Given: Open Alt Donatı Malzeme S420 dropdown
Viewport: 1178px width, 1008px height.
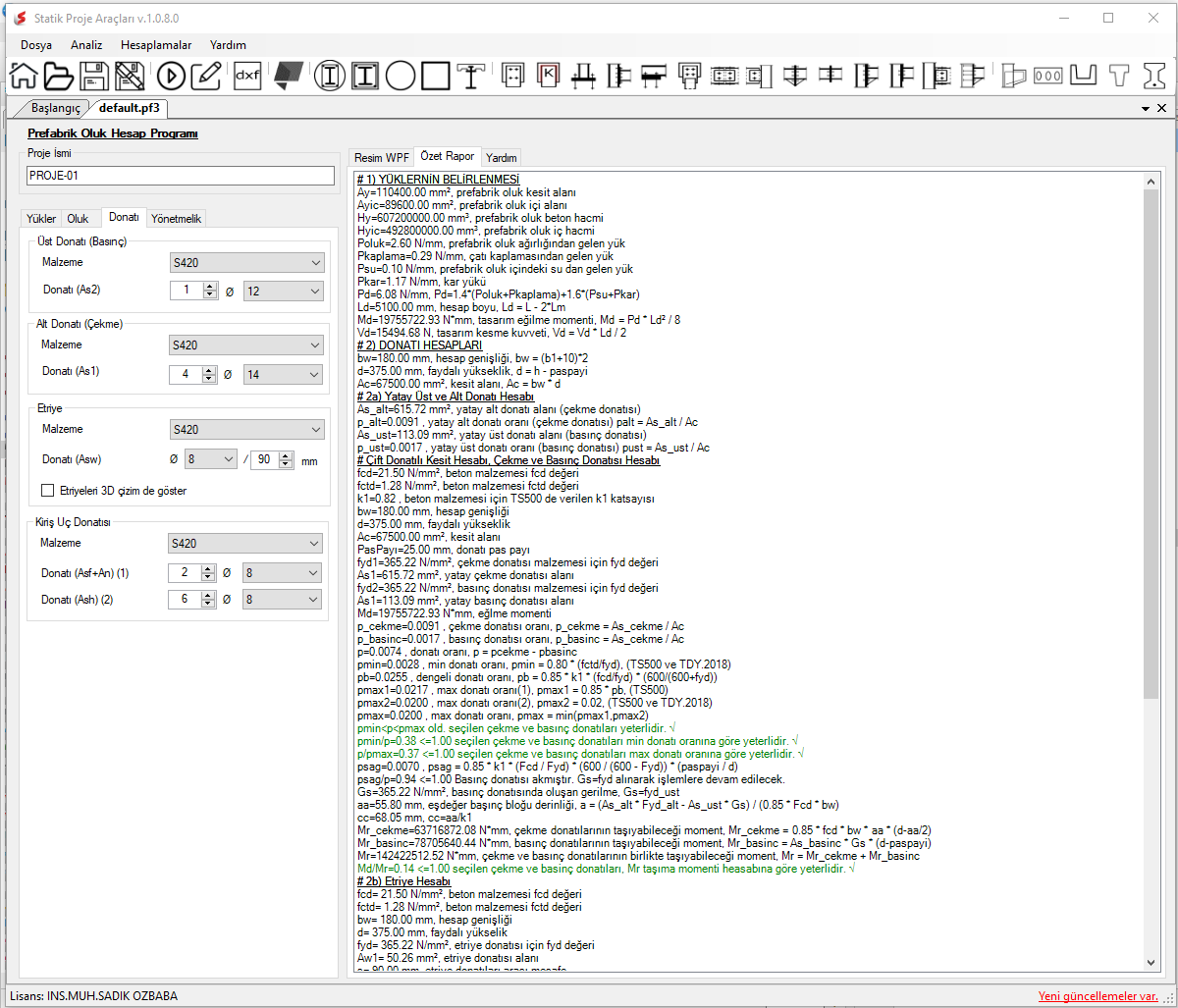Looking at the screenshot, I should (x=245, y=345).
